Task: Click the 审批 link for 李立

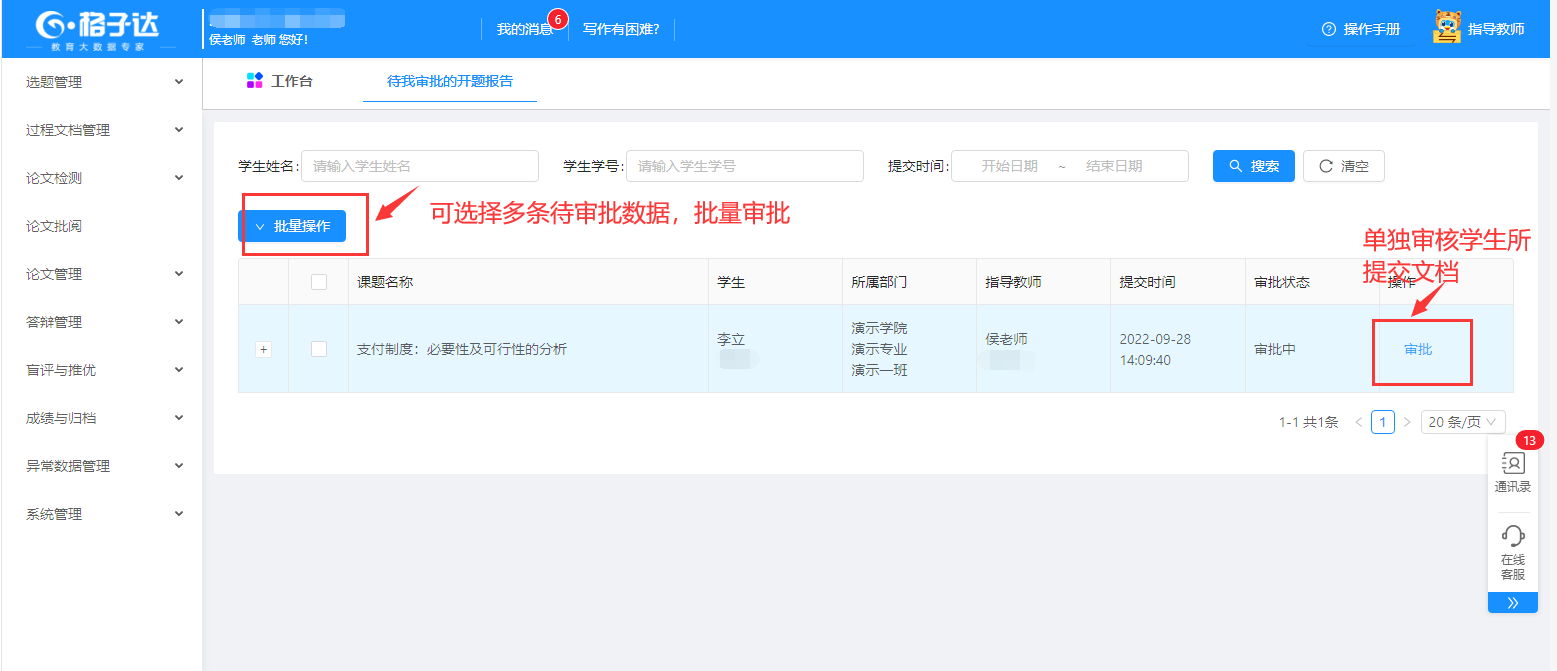Action: click(x=1418, y=349)
